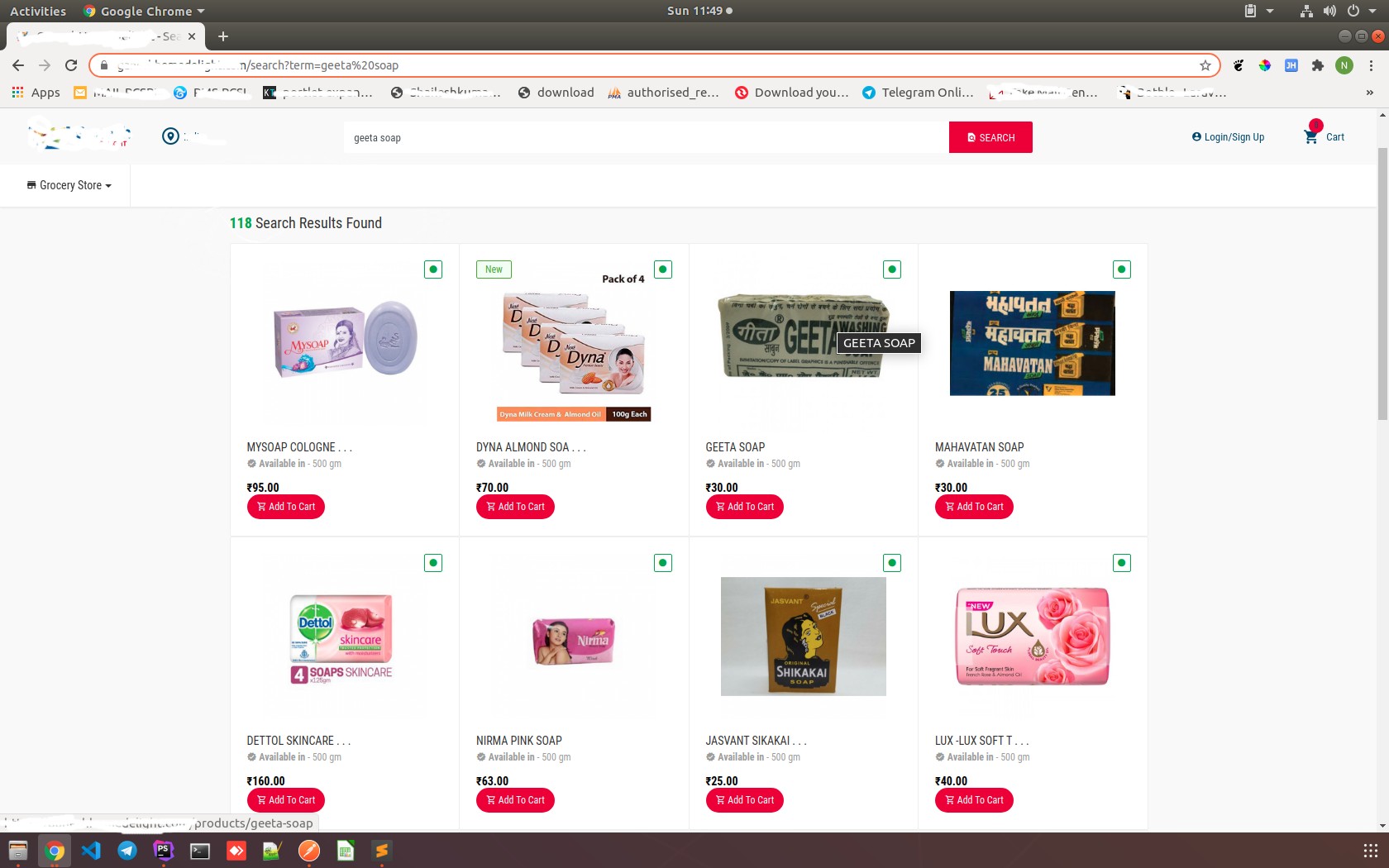This screenshot has width=1389, height=868.
Task: Add DYNA ALMOND SOAP to cart
Action: [515, 507]
